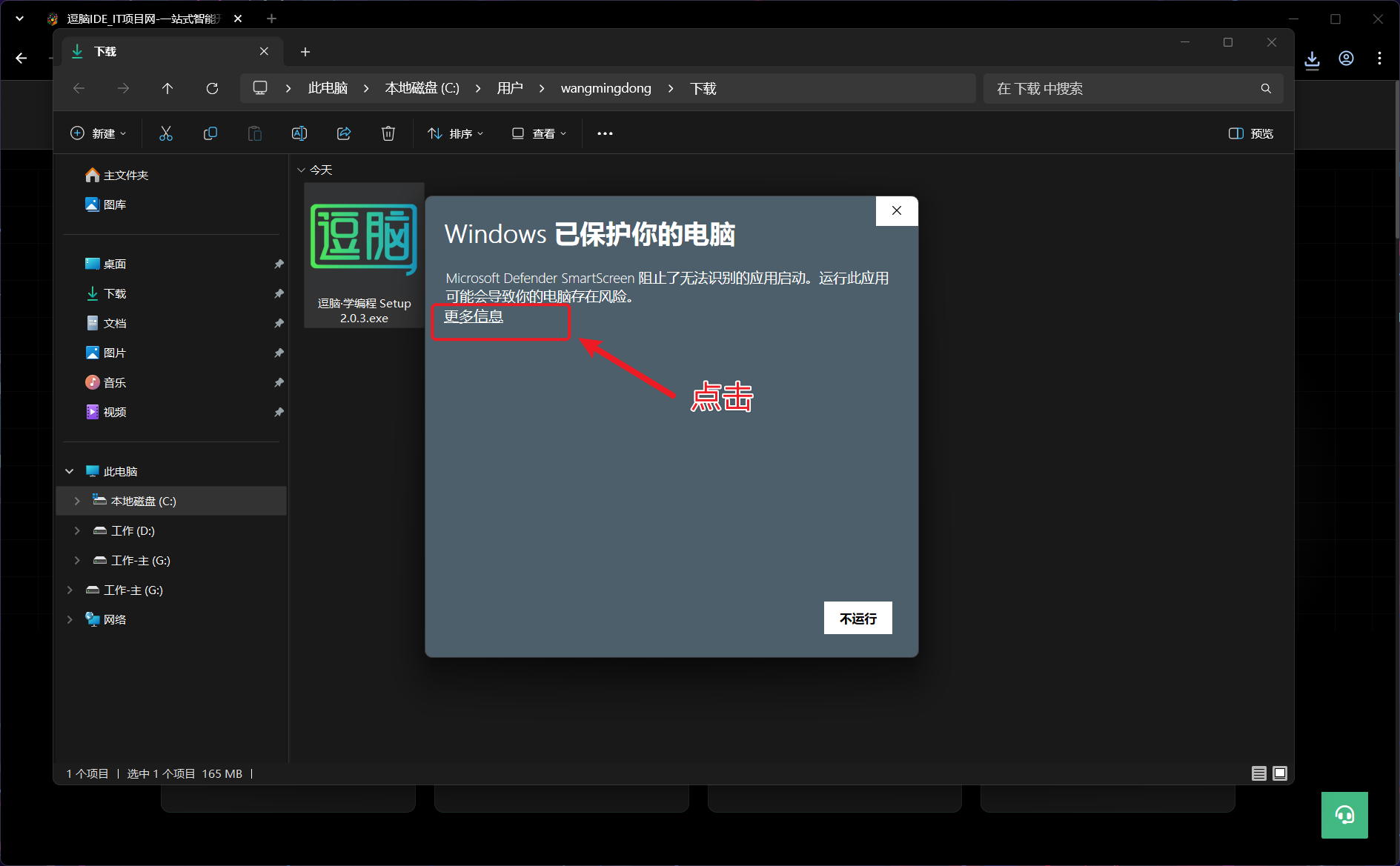This screenshot has height=866, width=1400.
Task: Click the Rename icon in Explorer toolbar
Action: point(299,133)
